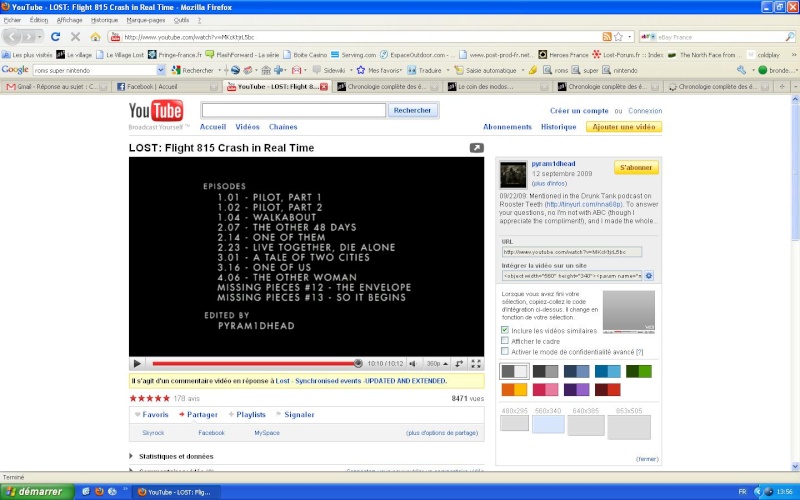Run eBay search with the magnifier icon
Viewport: 800px width, 500px height.
[x=790, y=37]
